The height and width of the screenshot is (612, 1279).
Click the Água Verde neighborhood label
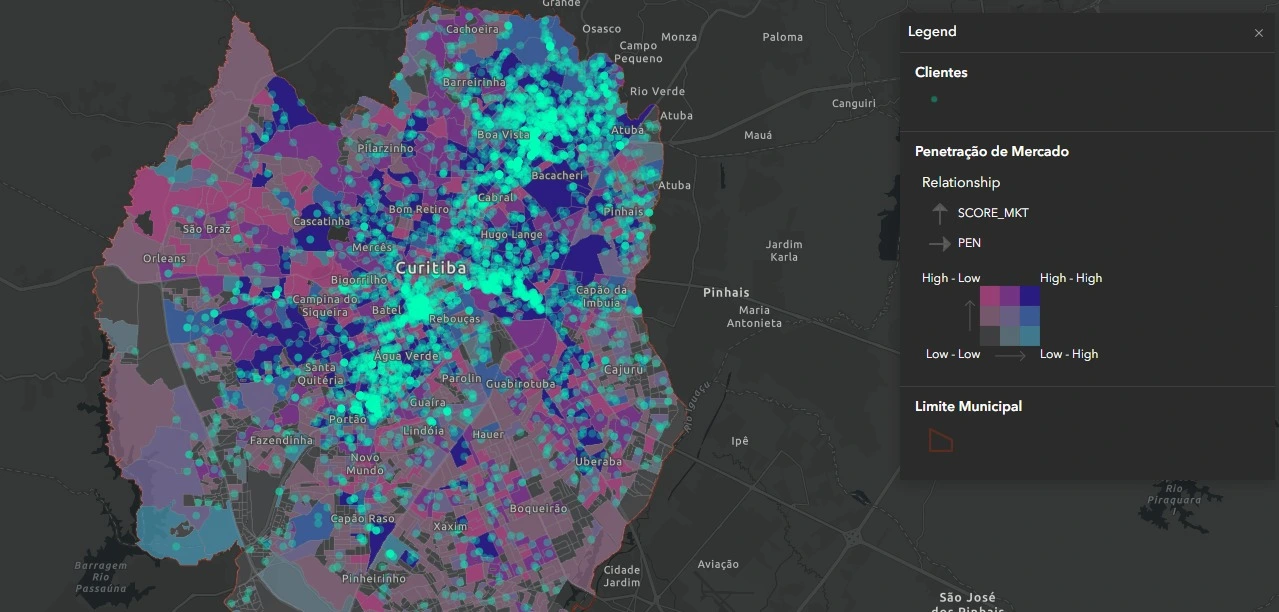pos(406,357)
